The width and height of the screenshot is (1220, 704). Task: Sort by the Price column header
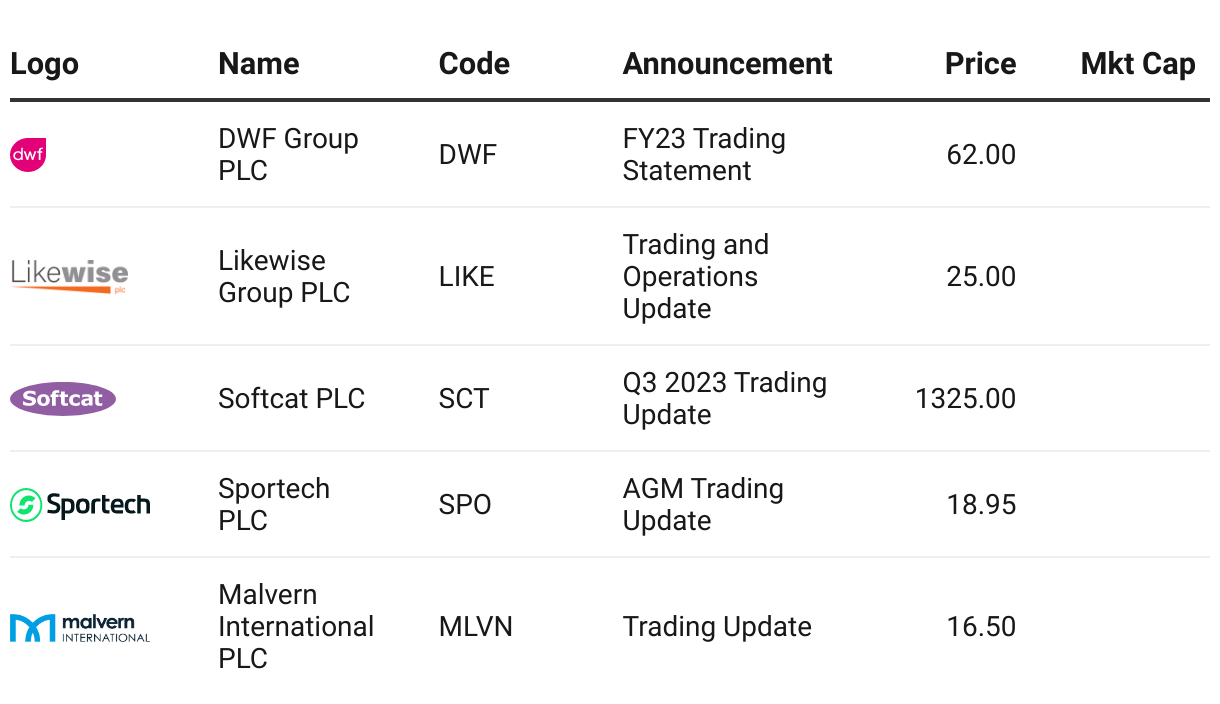(980, 64)
